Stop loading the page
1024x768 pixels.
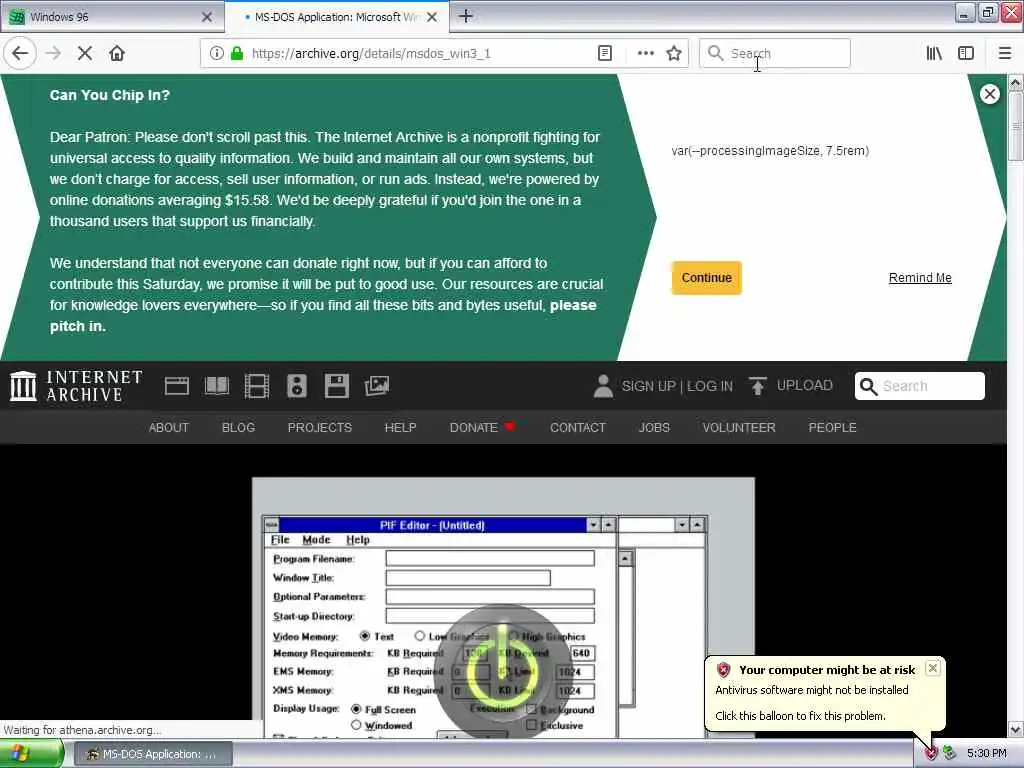(85, 54)
